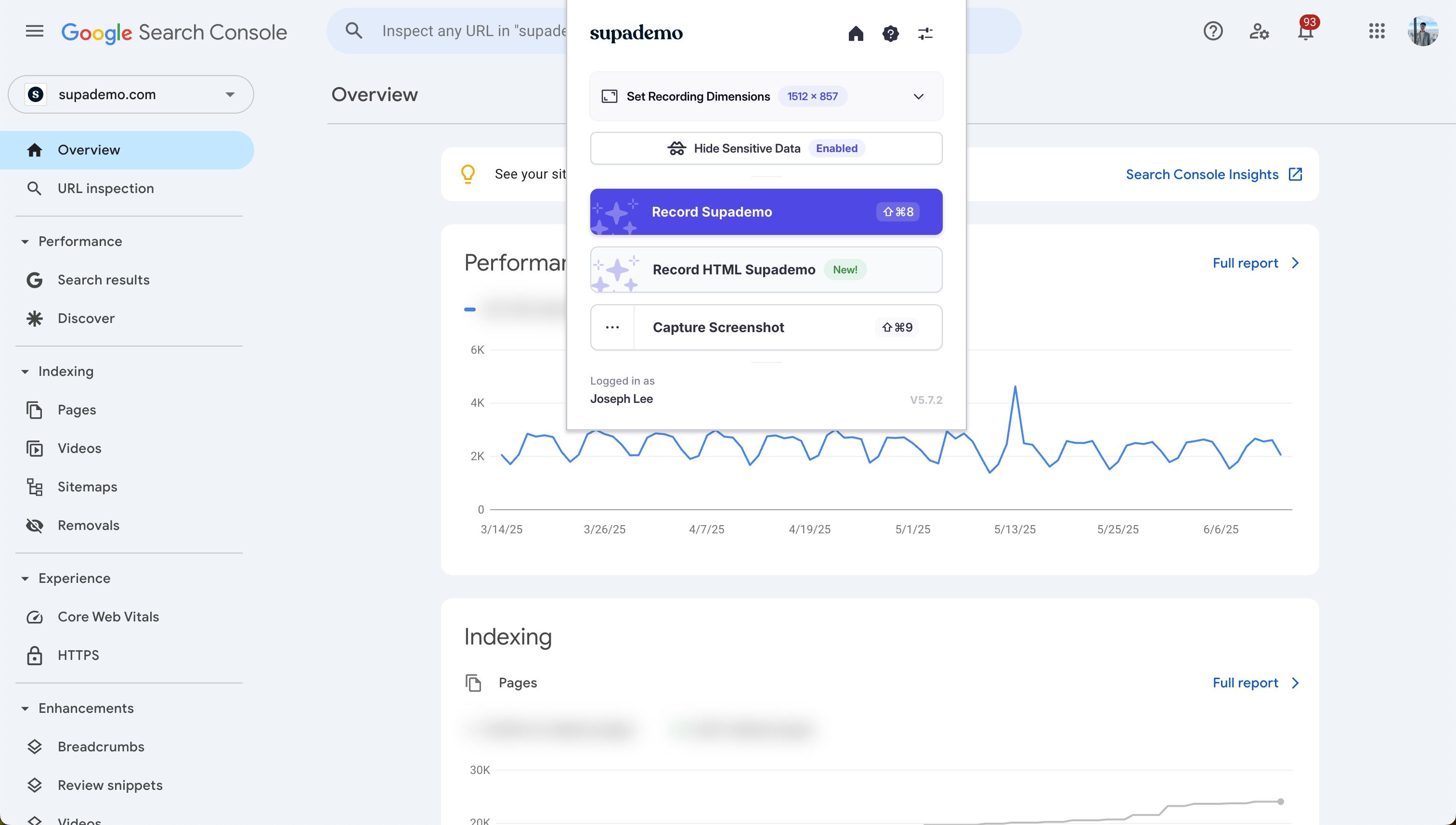This screenshot has height=825, width=1456.
Task: Open Videos under Indexing in sidebar
Action: (x=127, y=448)
